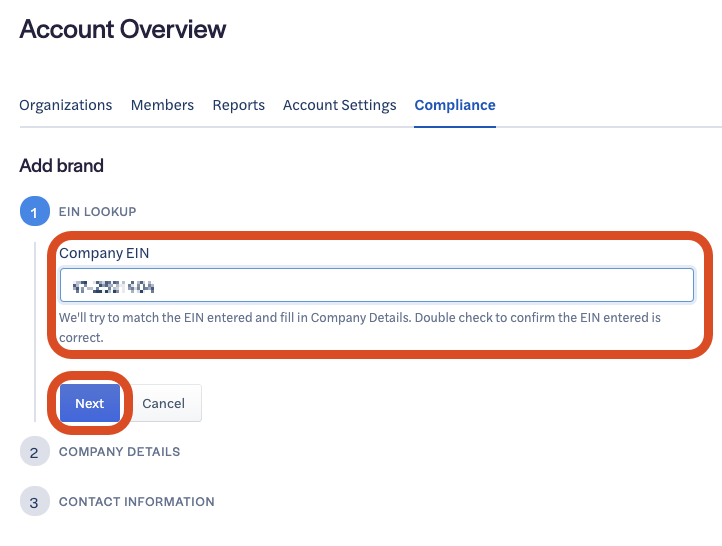Cancel adding the brand
Viewport: 722px width, 546px height.
pos(164,403)
